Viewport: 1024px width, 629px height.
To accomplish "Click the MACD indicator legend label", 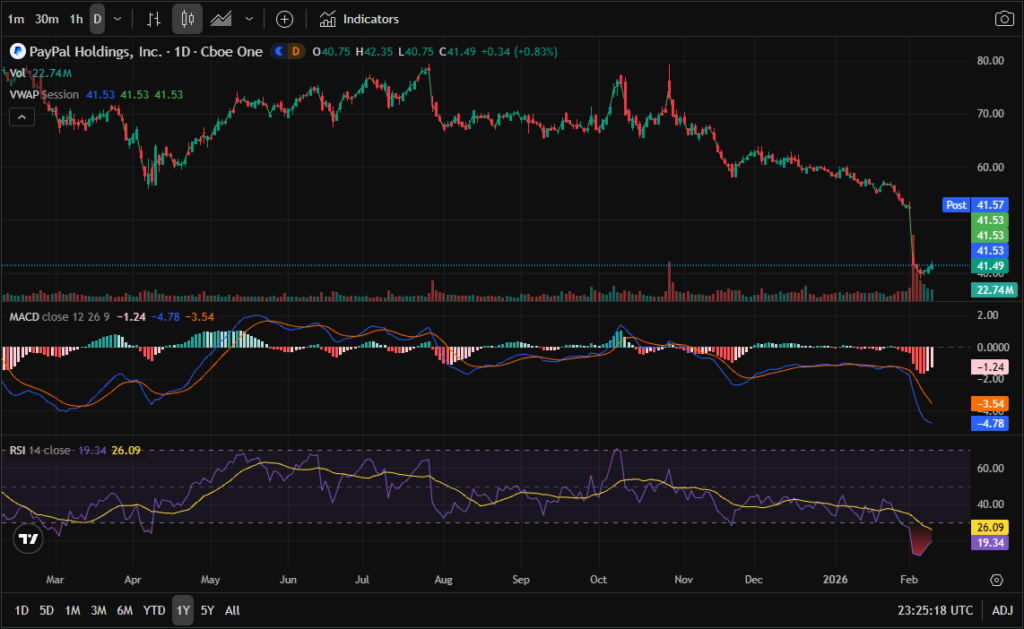I will click(26, 316).
